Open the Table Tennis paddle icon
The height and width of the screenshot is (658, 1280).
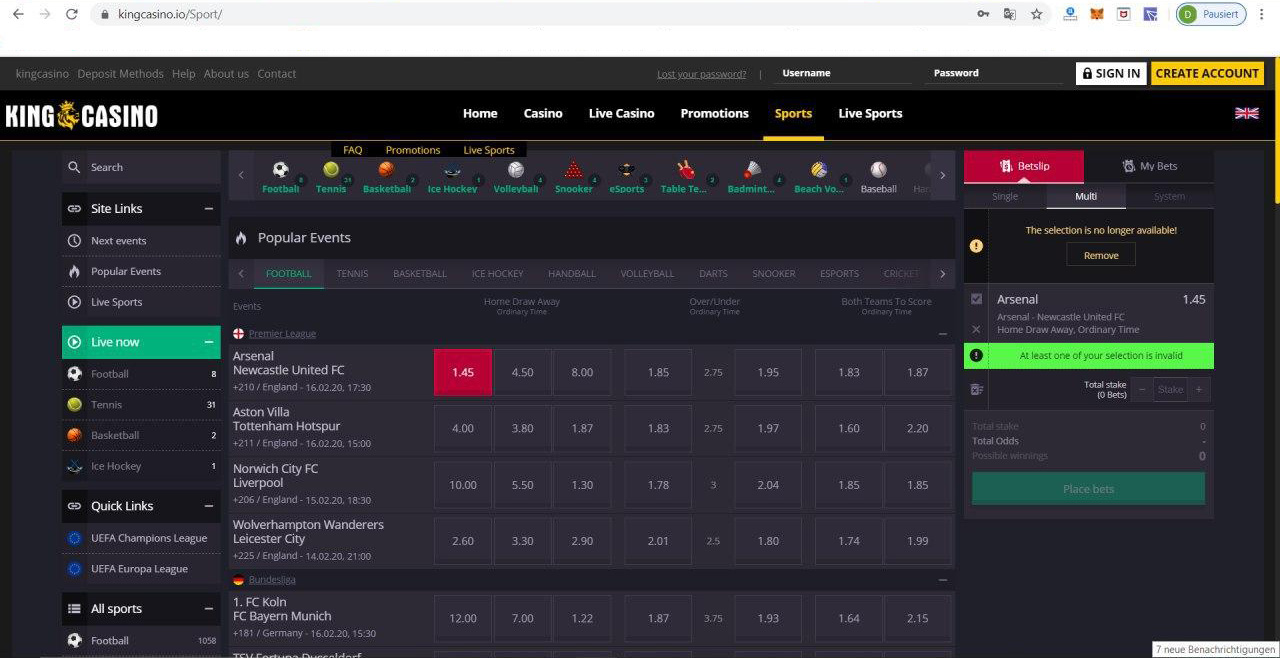685,170
